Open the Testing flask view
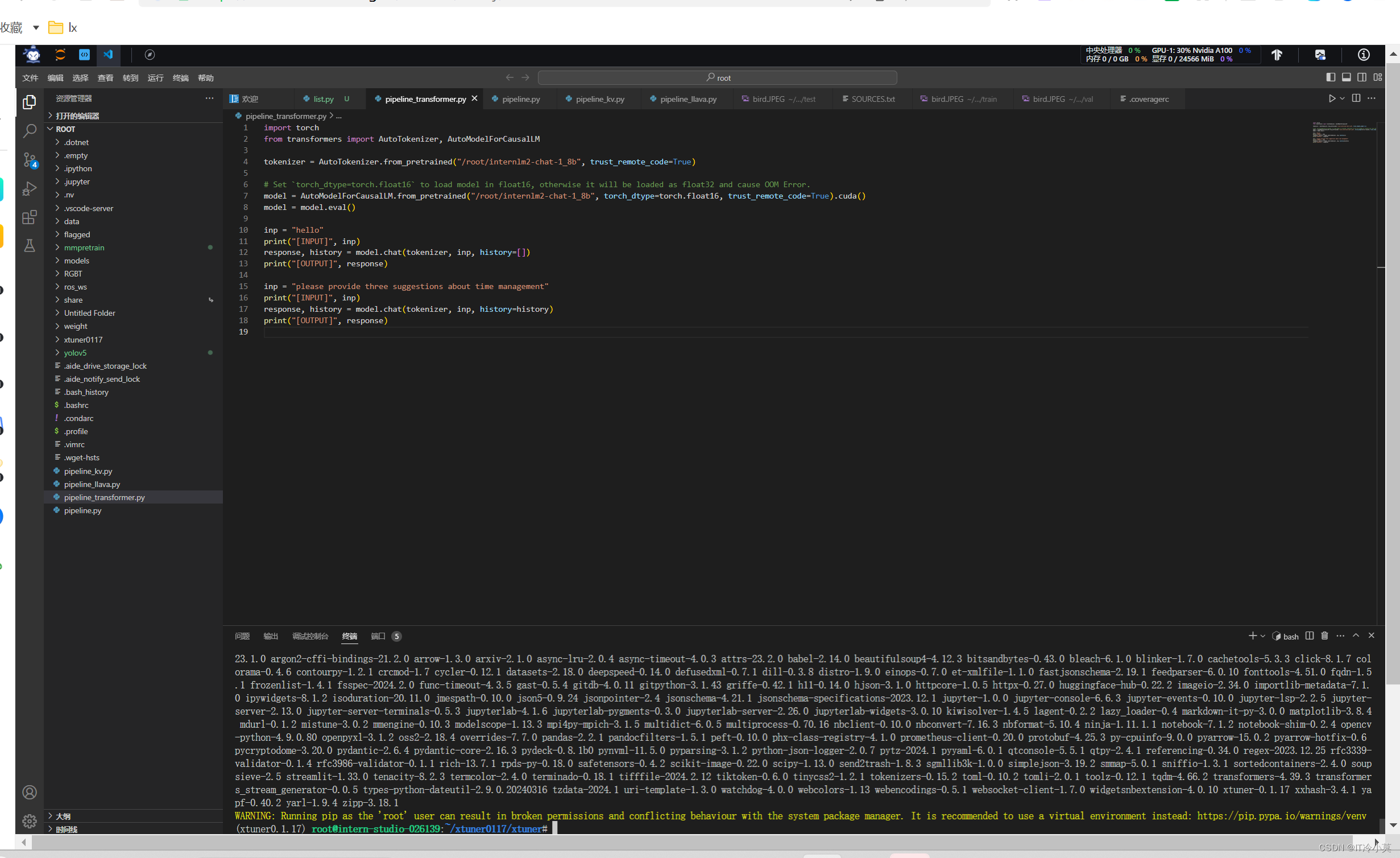This screenshot has width=1400, height=858. tap(30, 246)
